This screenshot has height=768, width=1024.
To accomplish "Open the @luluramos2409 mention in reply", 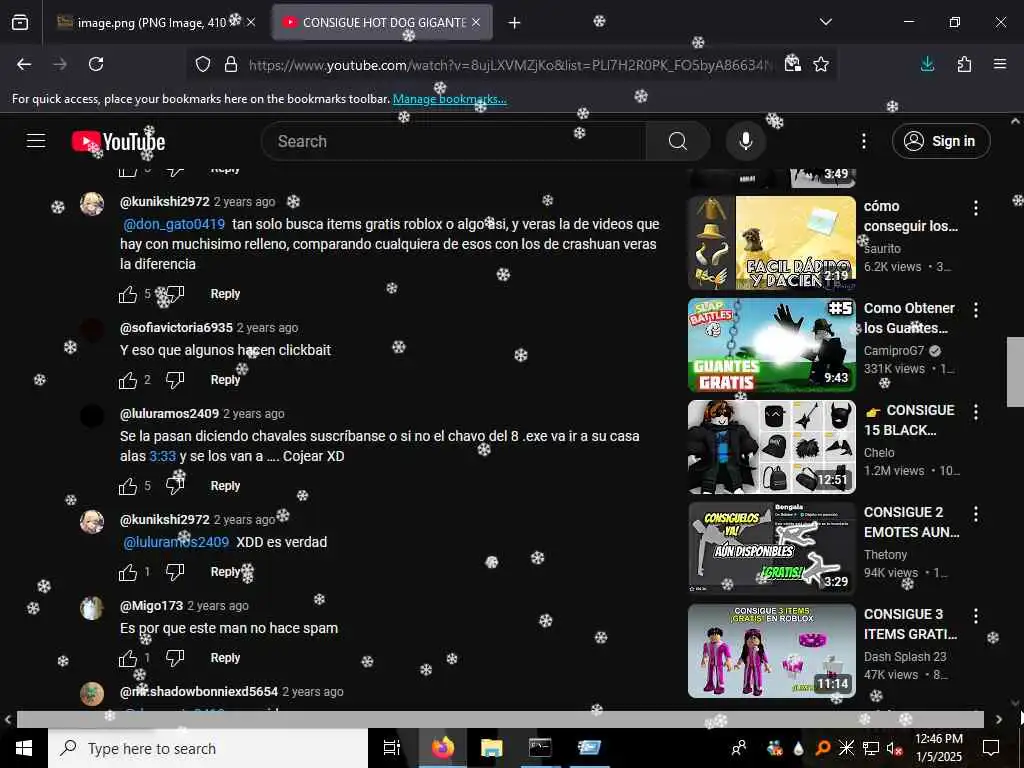I will point(176,542).
